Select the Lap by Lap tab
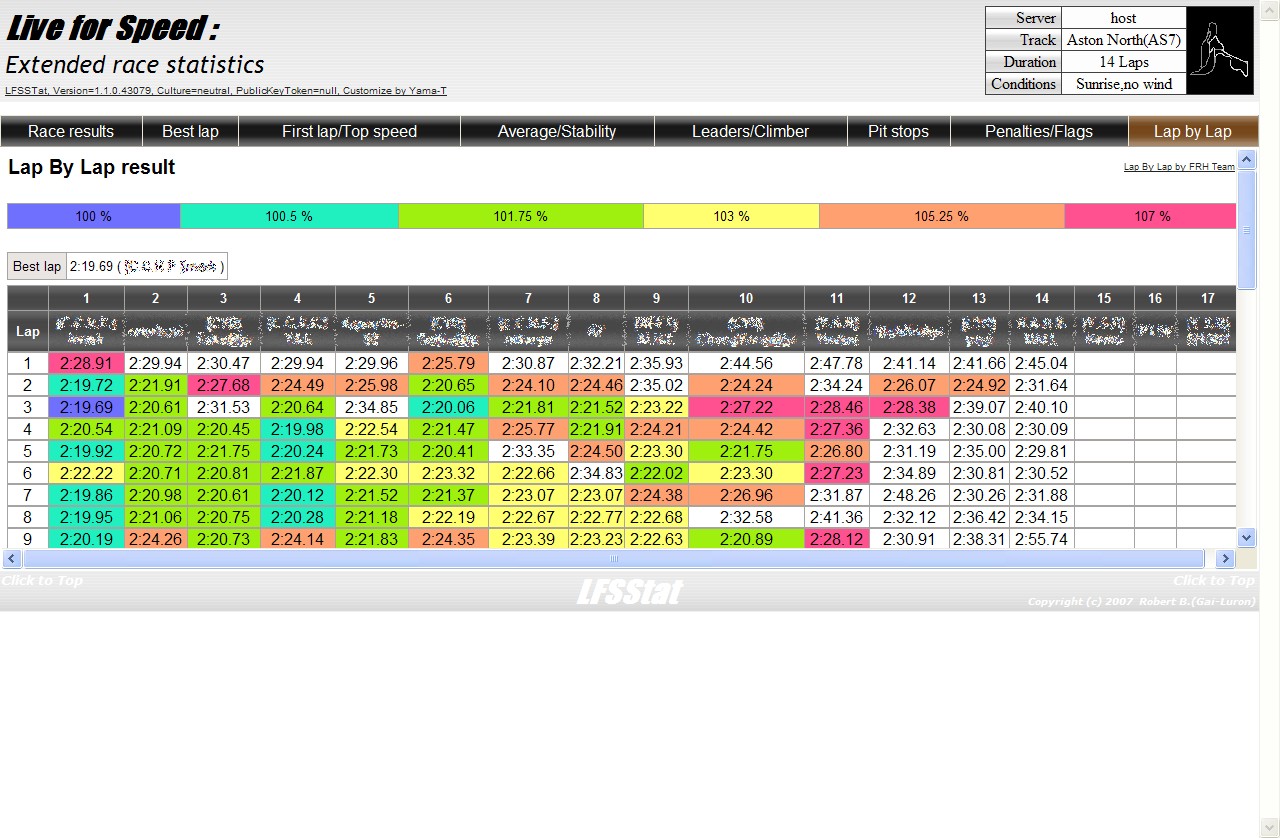The height and width of the screenshot is (838, 1280). coord(1193,131)
